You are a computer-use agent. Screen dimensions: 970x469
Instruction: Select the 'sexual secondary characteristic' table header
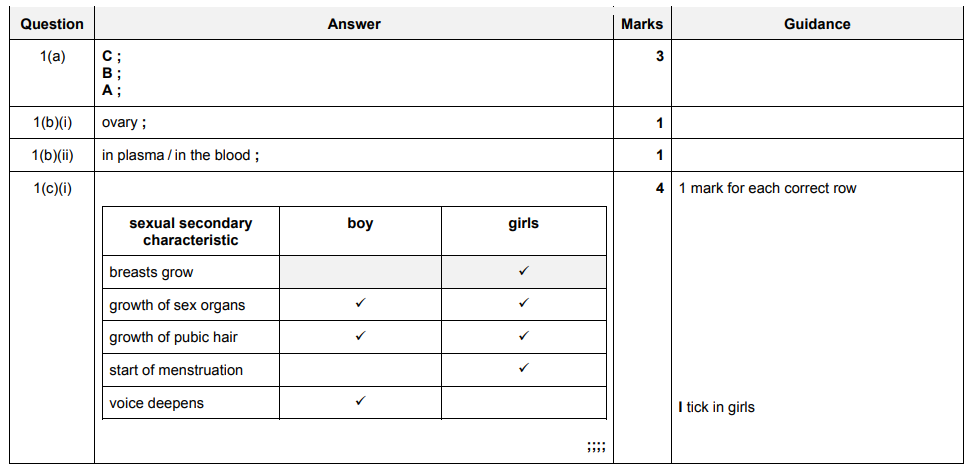click(191, 231)
